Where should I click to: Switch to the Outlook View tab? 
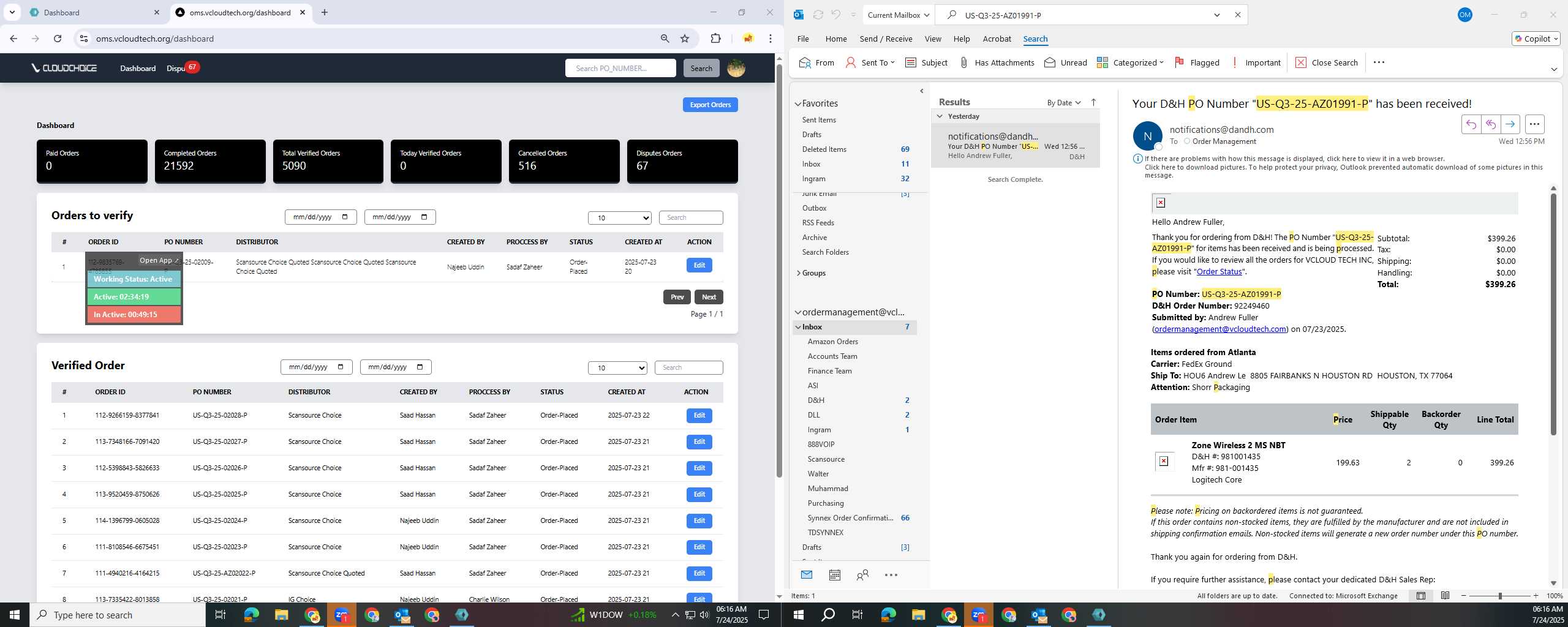tap(933, 39)
